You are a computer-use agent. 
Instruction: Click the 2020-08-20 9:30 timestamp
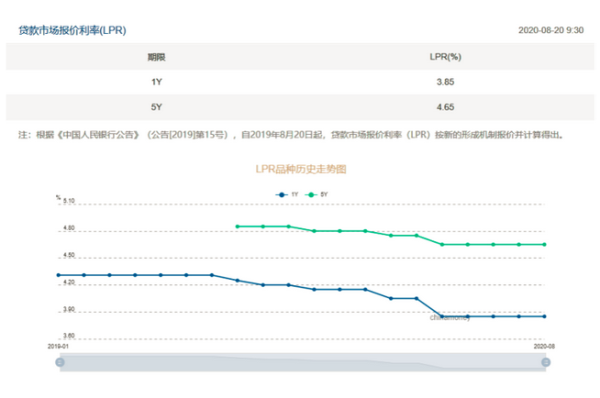pos(551,30)
